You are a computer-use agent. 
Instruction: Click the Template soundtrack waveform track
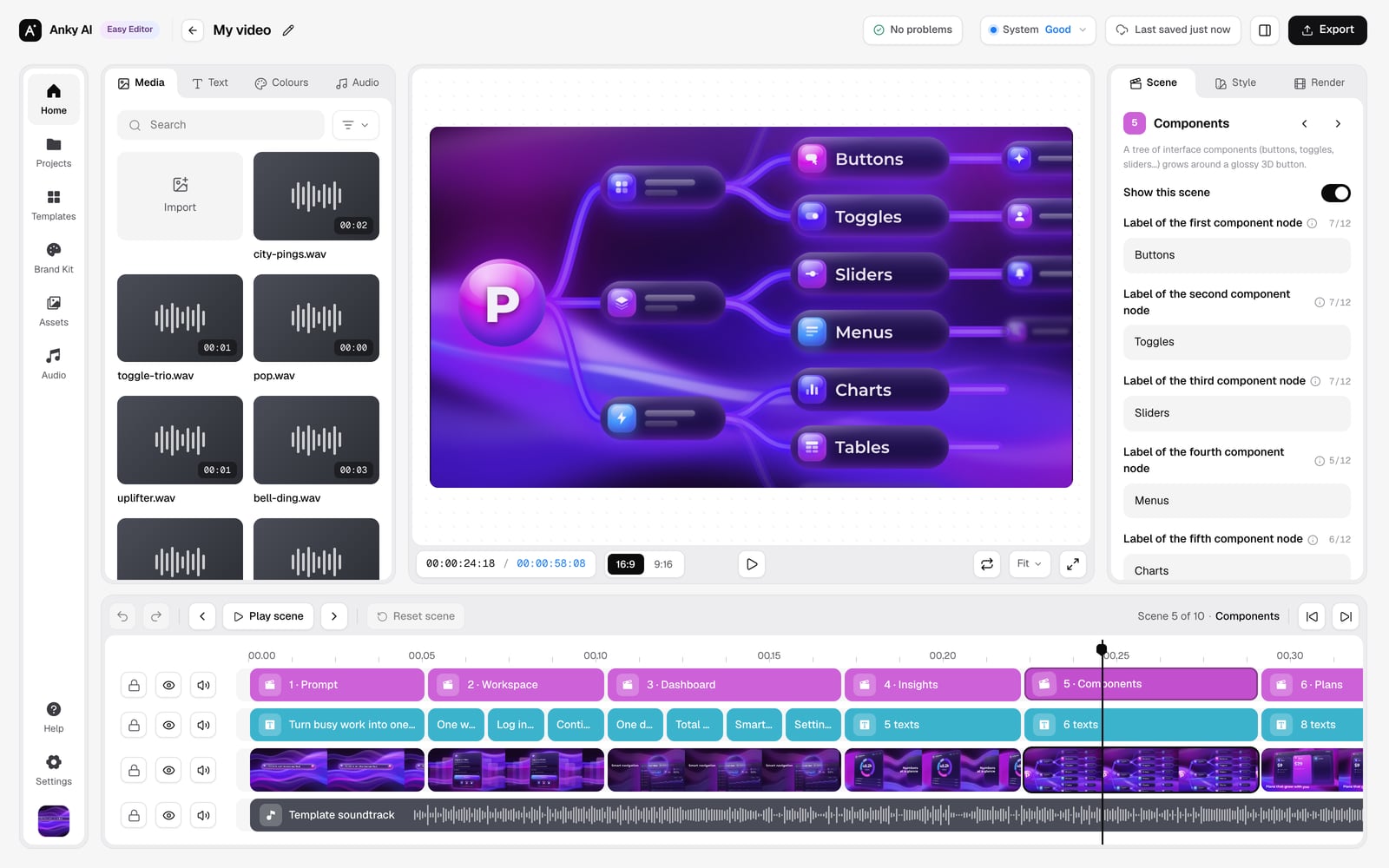806,815
